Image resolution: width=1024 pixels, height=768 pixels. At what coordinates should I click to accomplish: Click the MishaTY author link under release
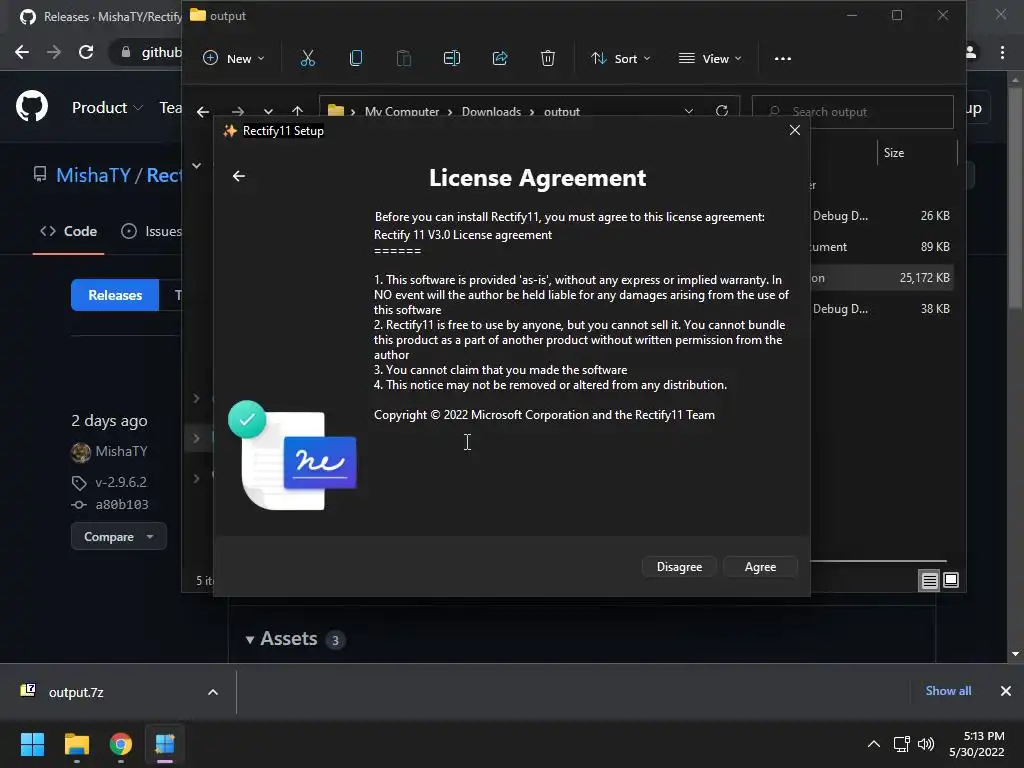(x=121, y=451)
